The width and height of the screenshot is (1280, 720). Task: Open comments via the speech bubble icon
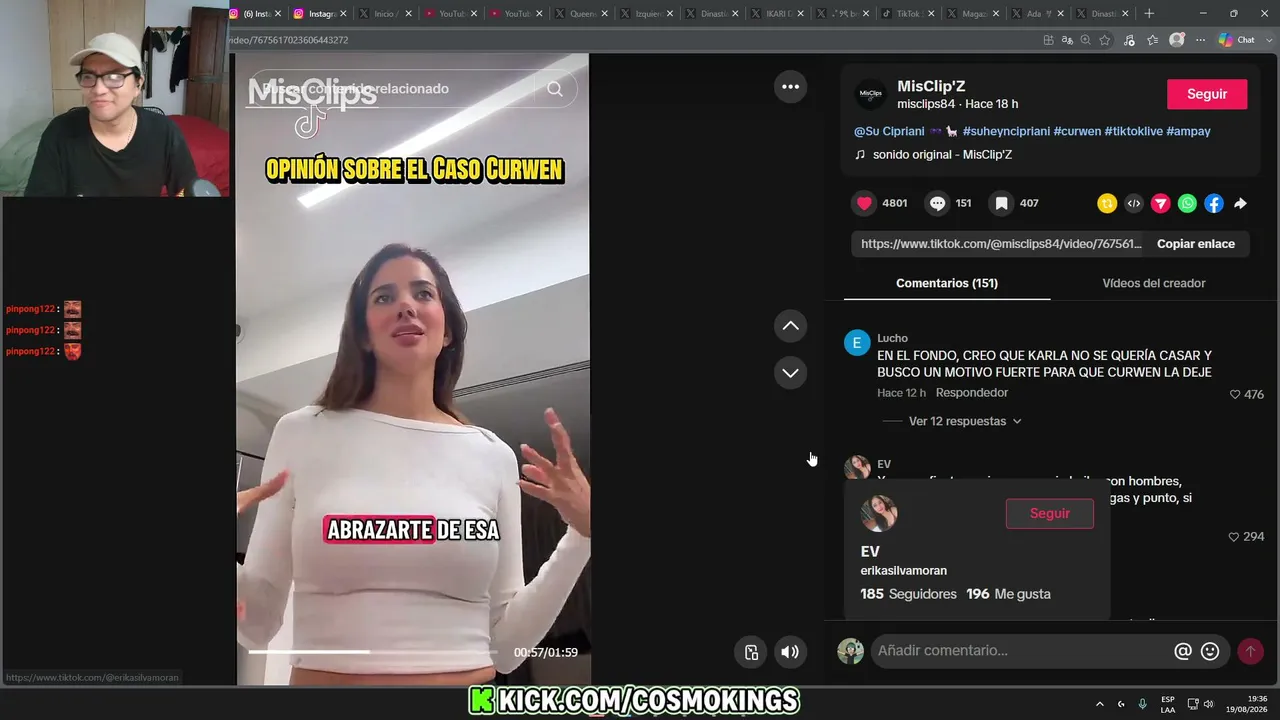point(937,203)
